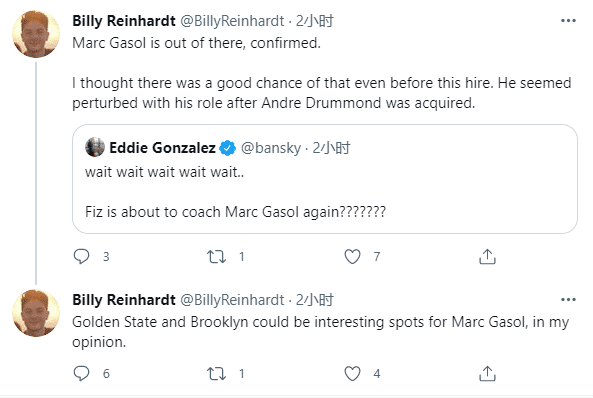Open Billy Reinhardt's avatar on first tweet

tap(36, 34)
